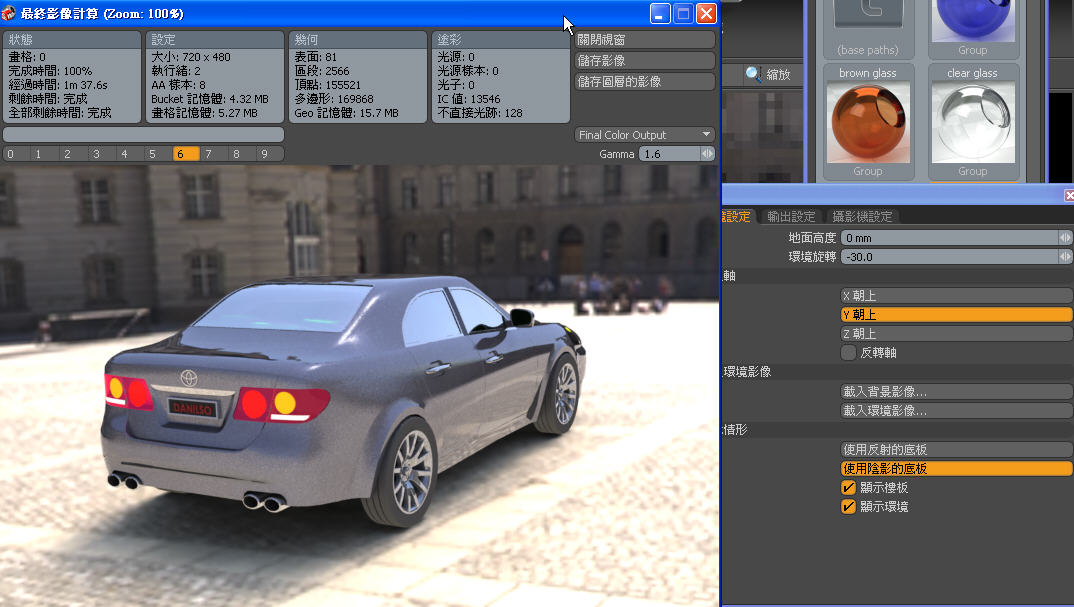Click the 幾何 panel header

358,40
